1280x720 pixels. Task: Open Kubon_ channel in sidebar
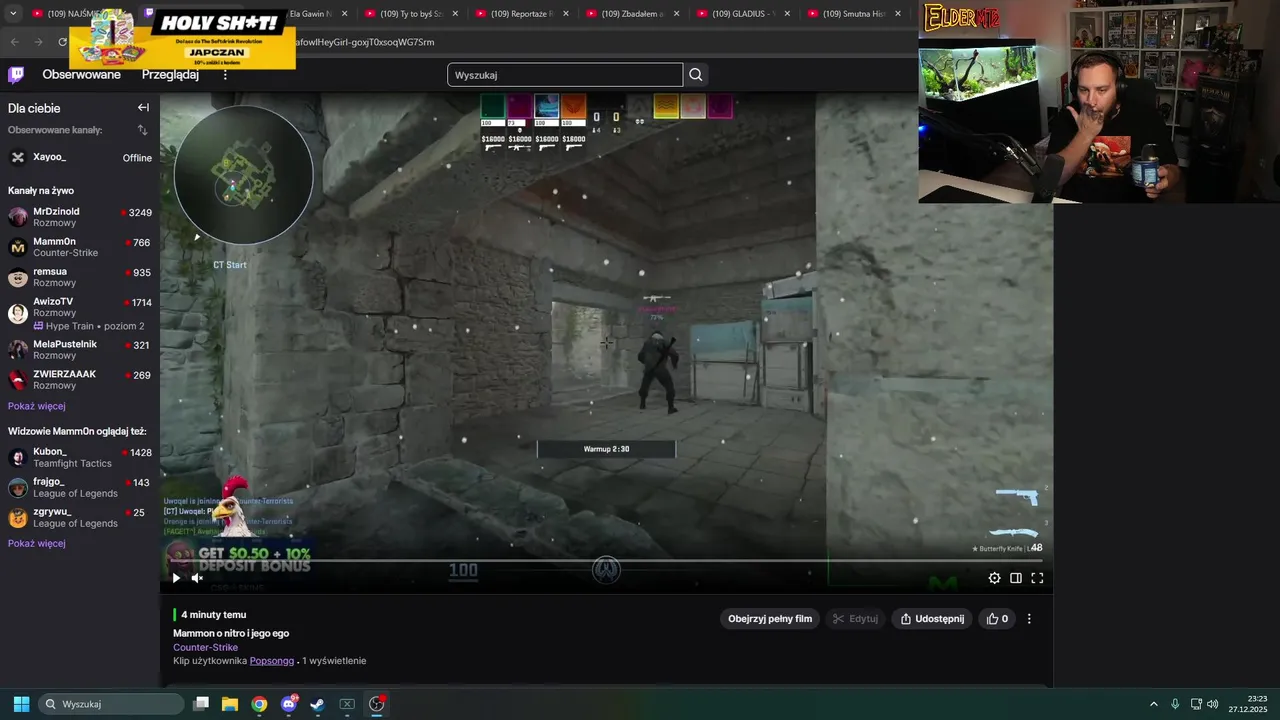(80, 457)
